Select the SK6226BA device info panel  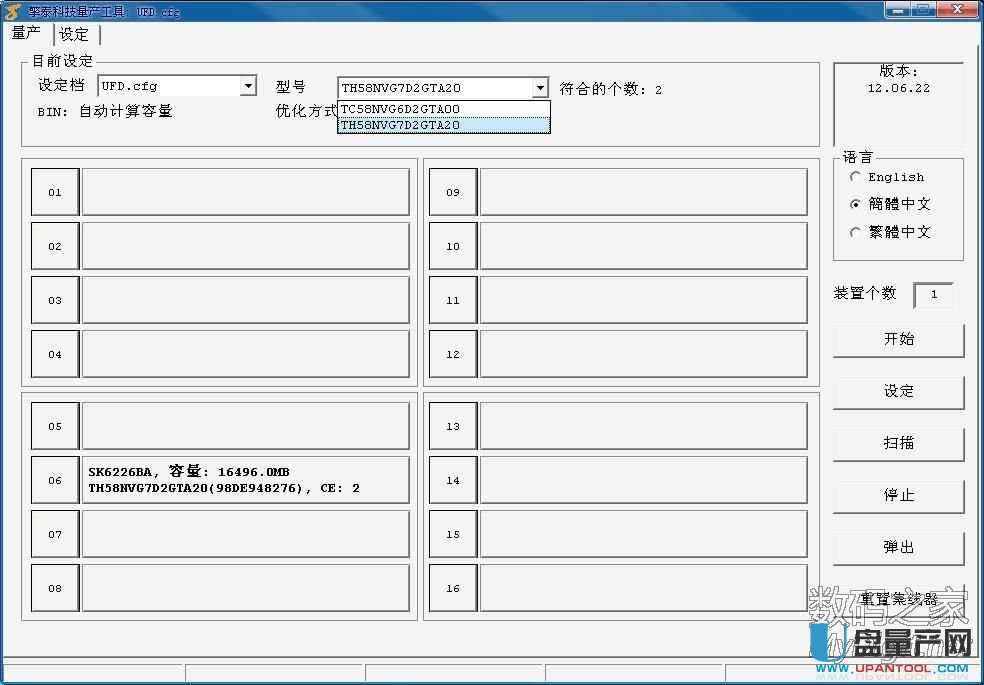[x=245, y=480]
